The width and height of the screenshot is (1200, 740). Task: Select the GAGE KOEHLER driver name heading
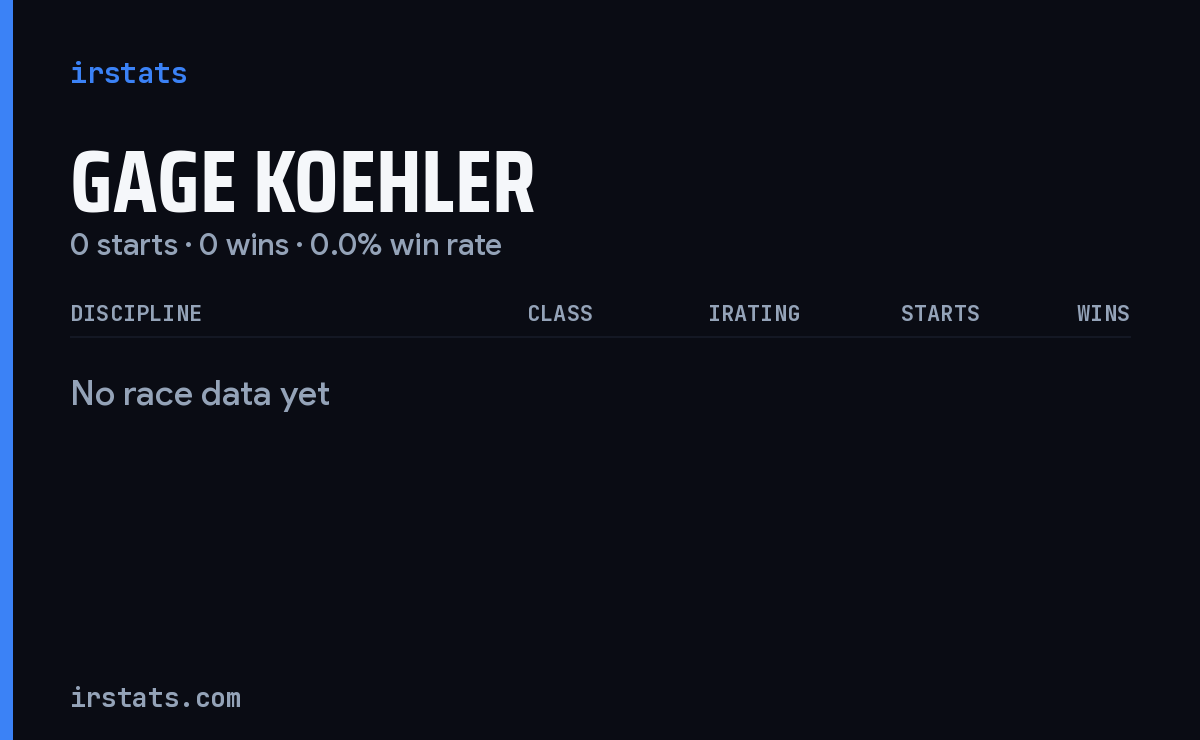pyautogui.click(x=303, y=183)
